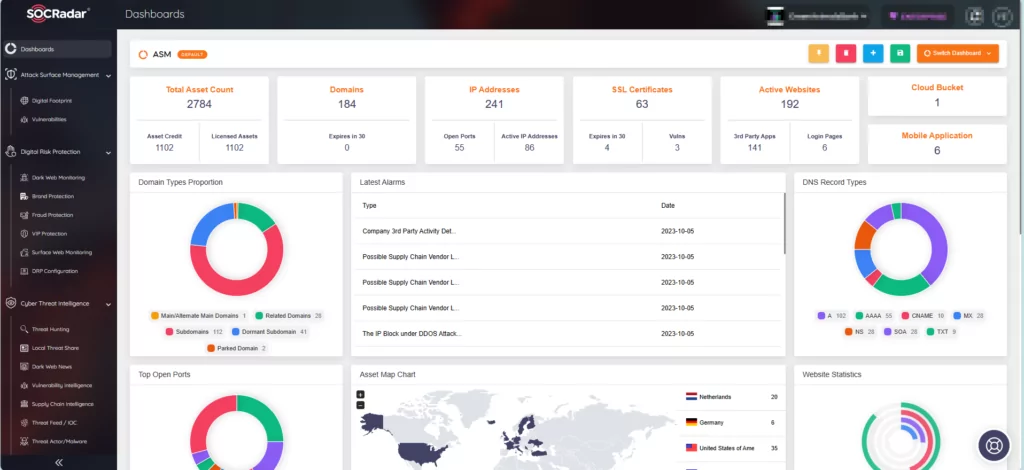Open Brand Protection page
Image resolution: width=1024 pixels, height=470 pixels.
[53, 196]
